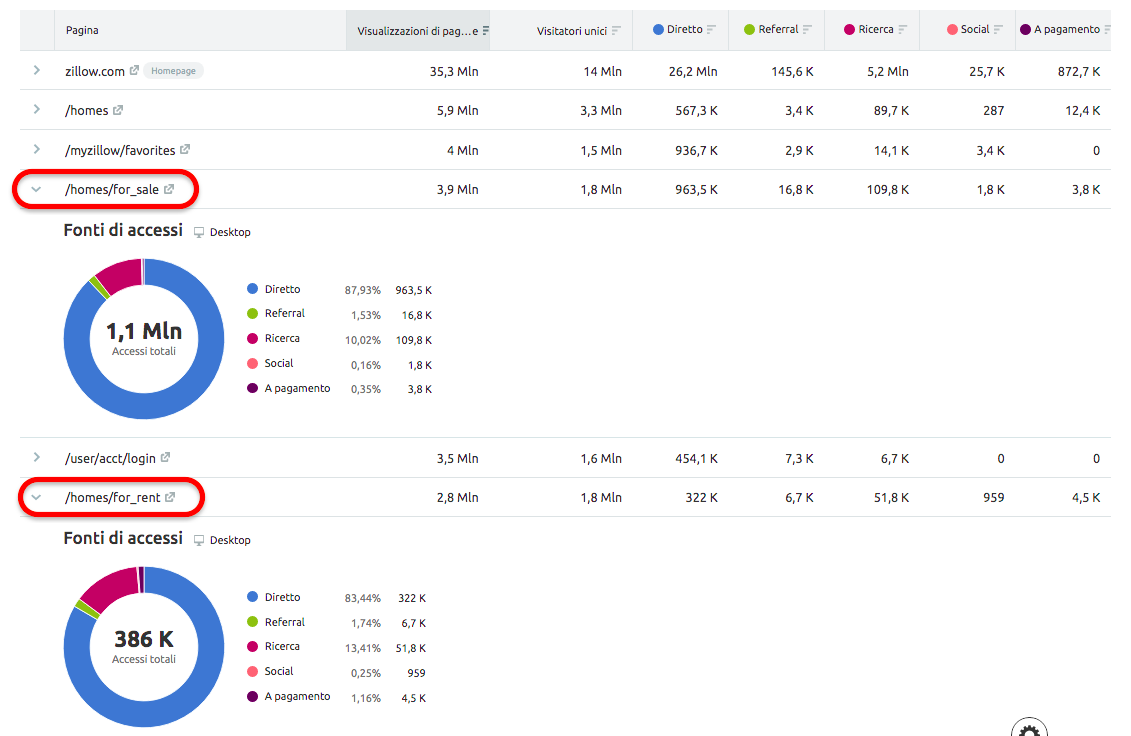Viewport: 1131px width, 736px height.
Task: Open external link icon next to zillow.com
Action: [134, 71]
